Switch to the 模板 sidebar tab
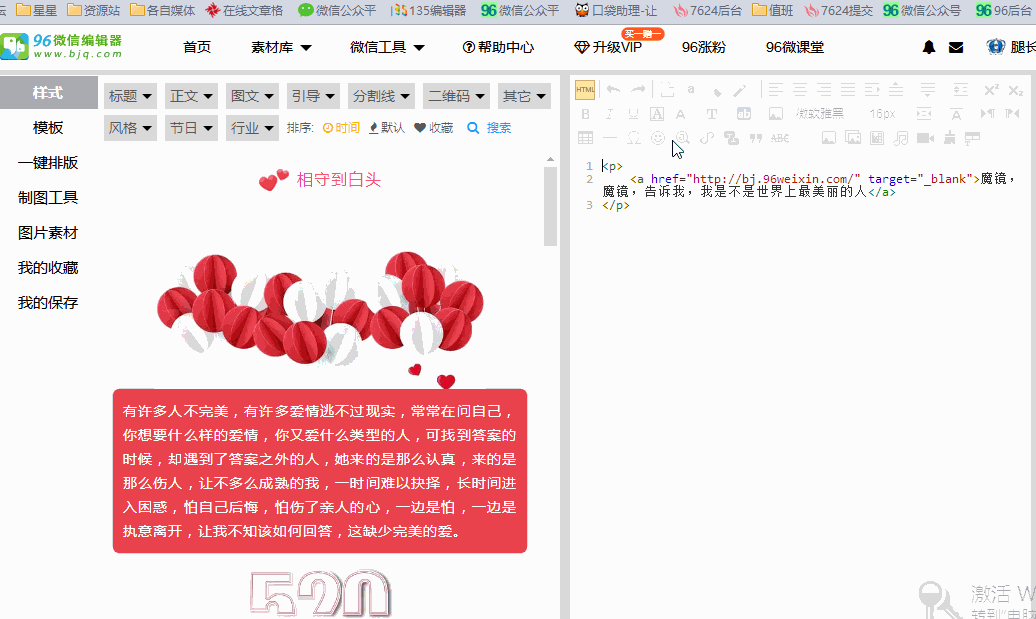This screenshot has height=619, width=1036. click(x=48, y=128)
